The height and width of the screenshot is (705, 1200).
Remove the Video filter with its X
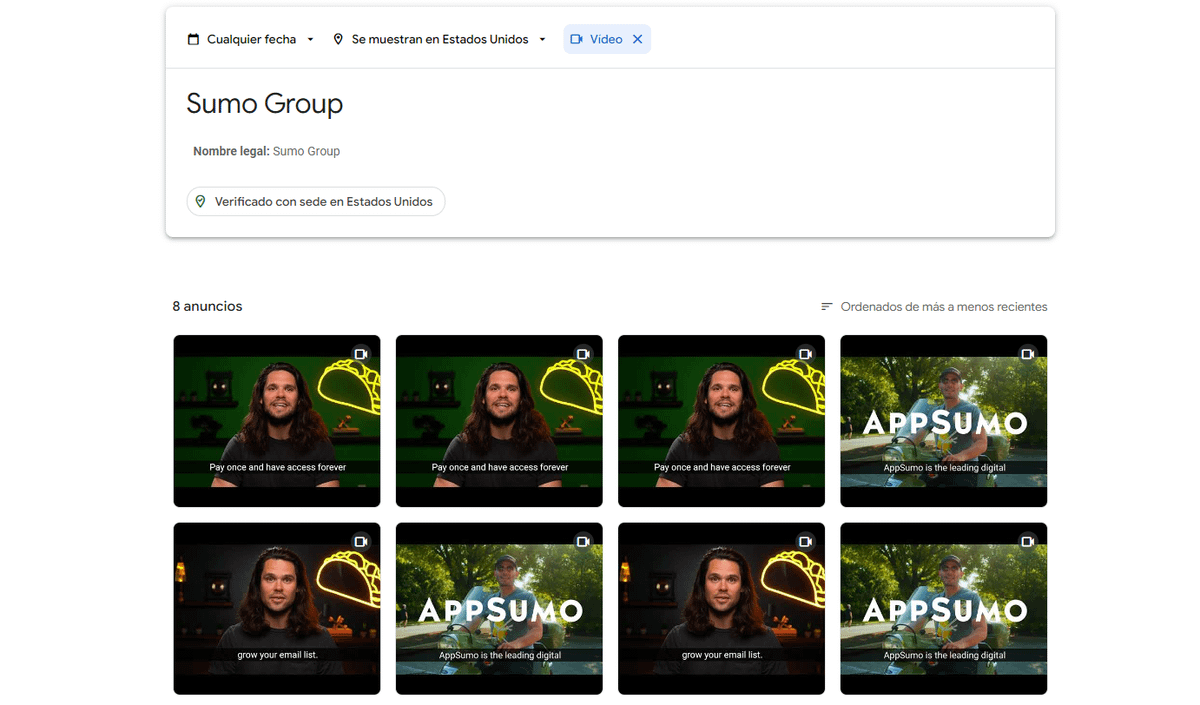tap(637, 39)
